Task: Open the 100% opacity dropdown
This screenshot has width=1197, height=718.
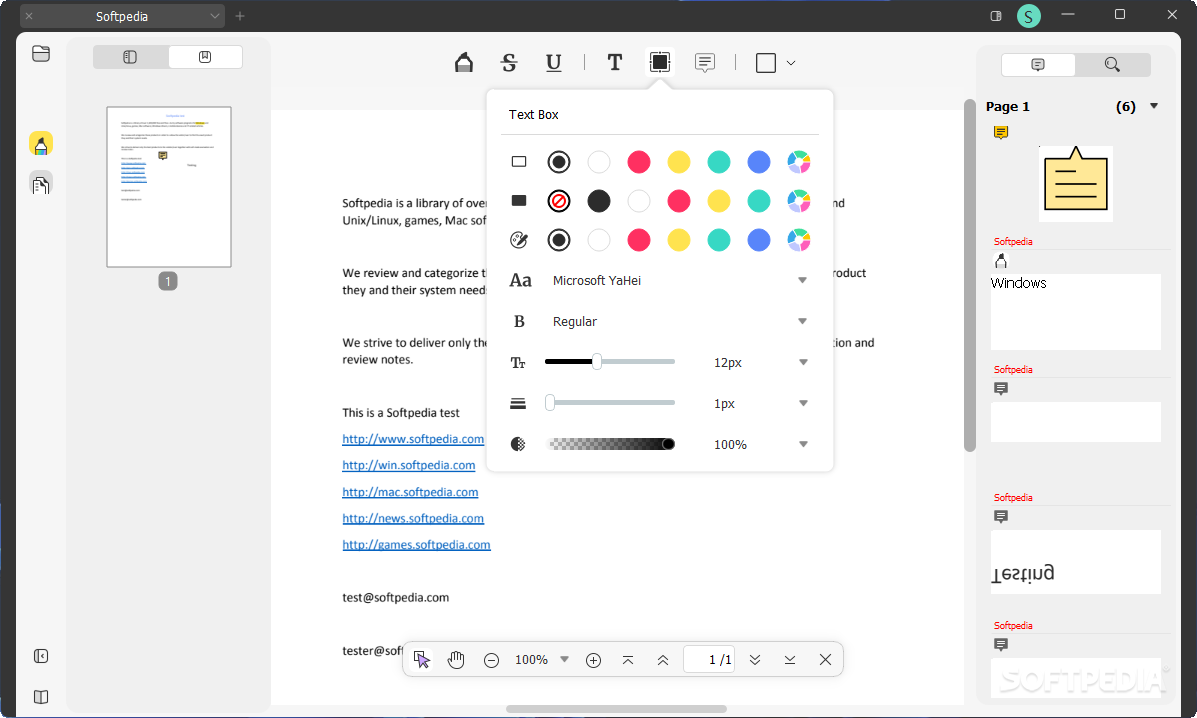Action: coord(803,444)
